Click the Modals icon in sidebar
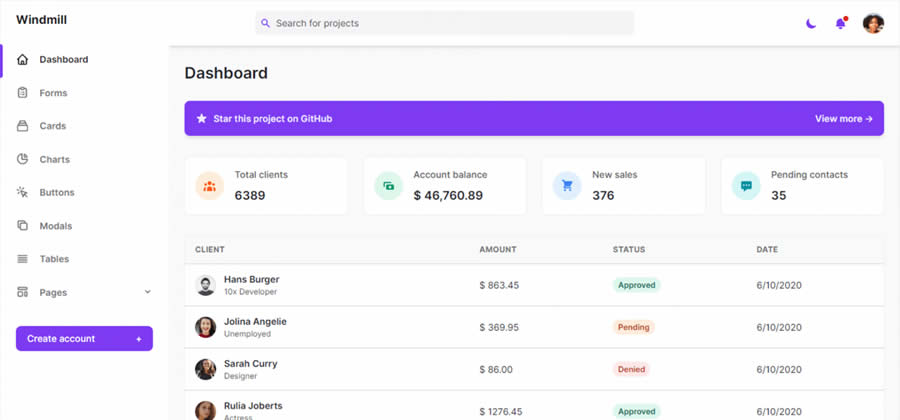Viewport: 900px width, 420px height. click(22, 226)
